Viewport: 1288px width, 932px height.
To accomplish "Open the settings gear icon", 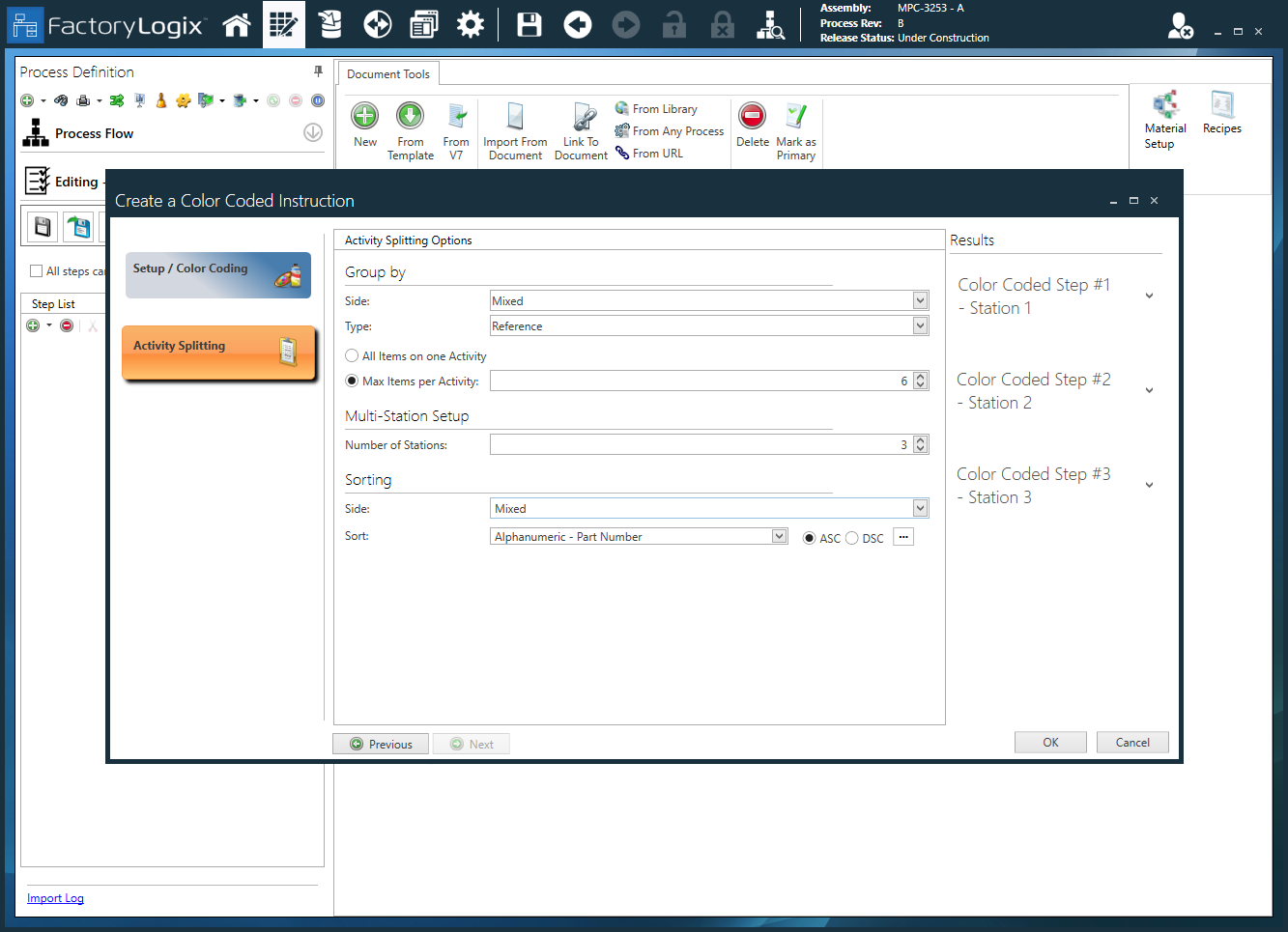I will [x=471, y=25].
